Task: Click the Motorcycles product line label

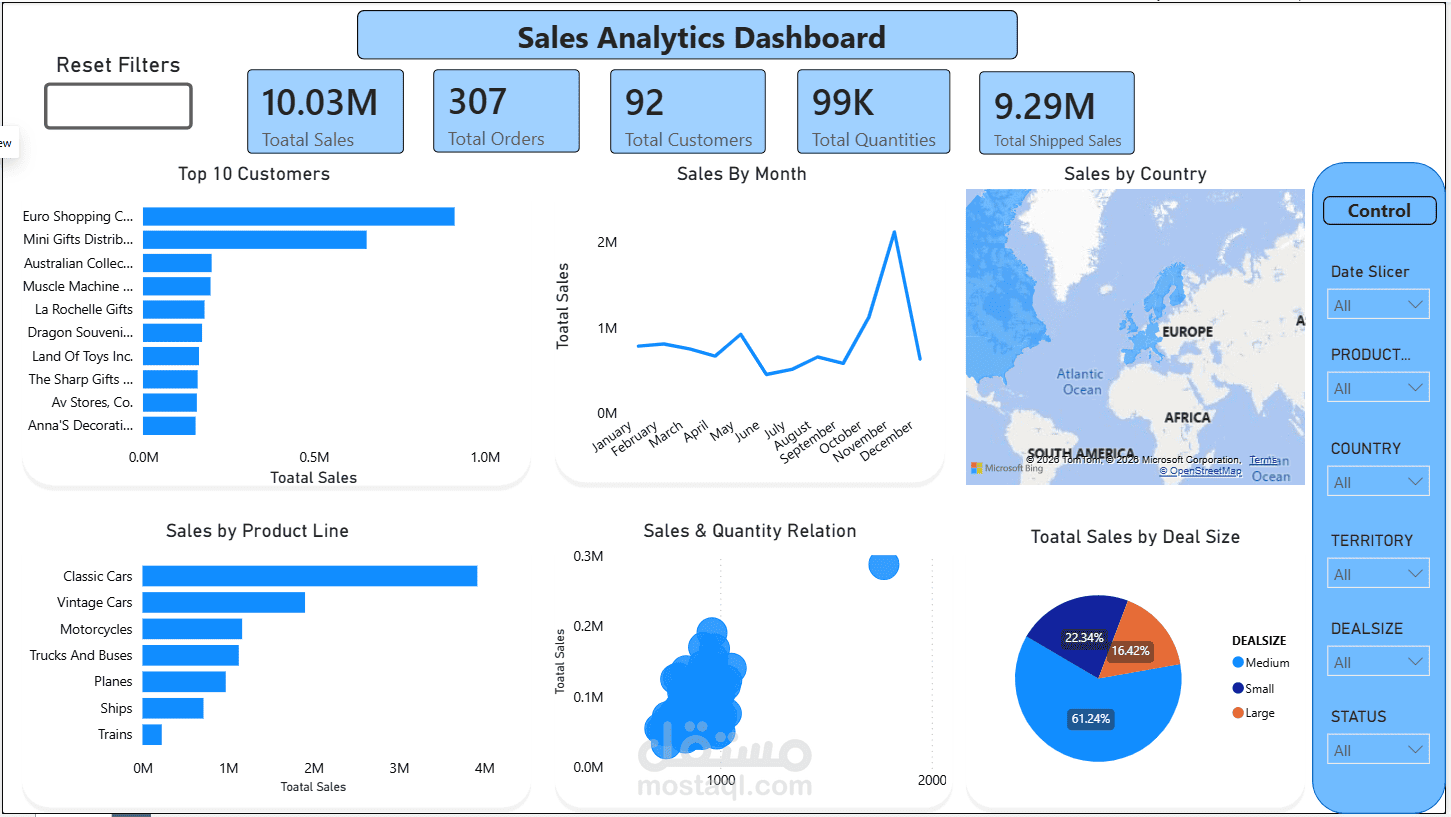Action: coord(96,629)
